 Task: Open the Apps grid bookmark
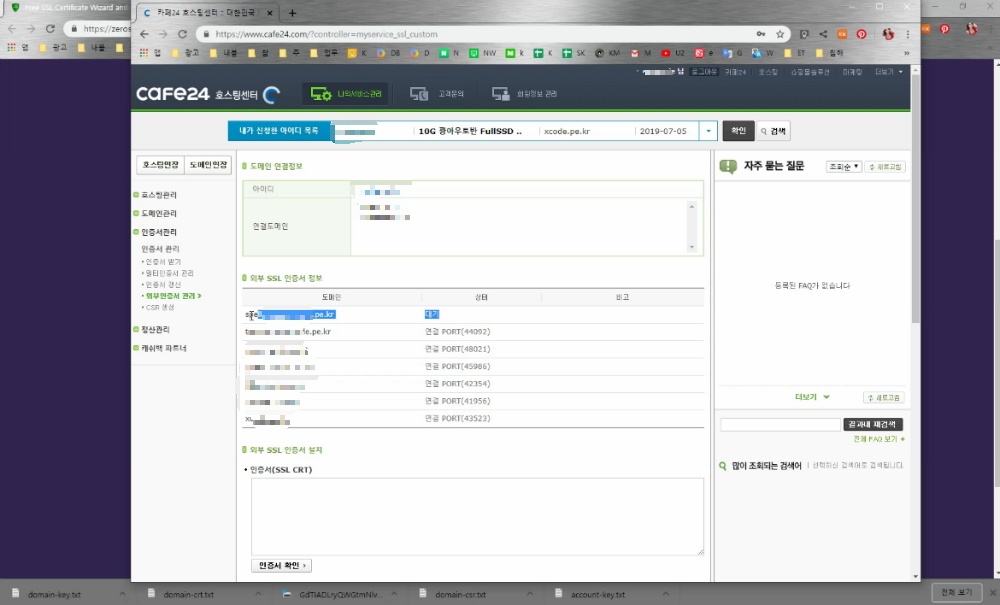150,53
